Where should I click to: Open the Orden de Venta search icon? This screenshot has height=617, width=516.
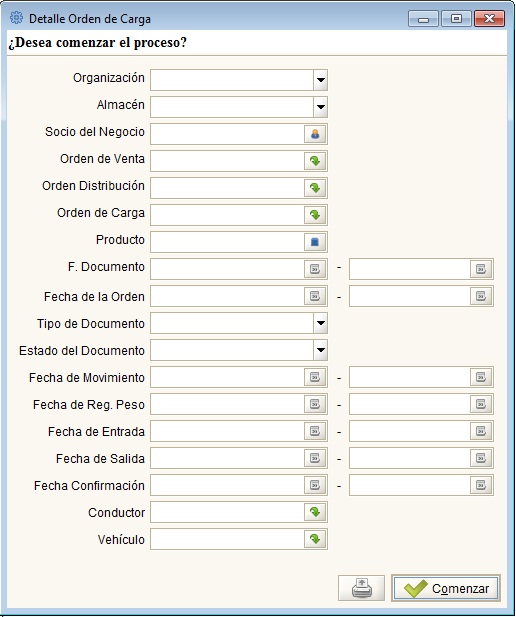(315, 161)
